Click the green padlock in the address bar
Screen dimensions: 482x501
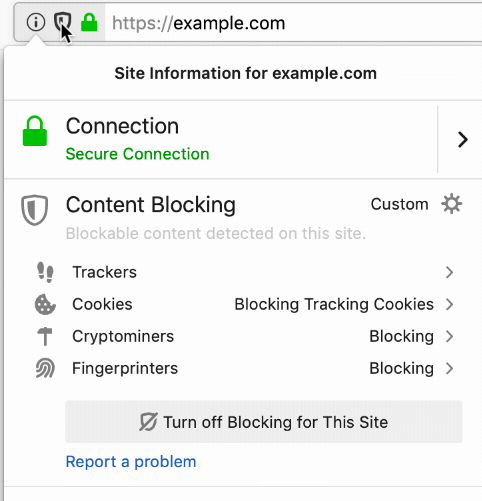[x=89, y=22]
